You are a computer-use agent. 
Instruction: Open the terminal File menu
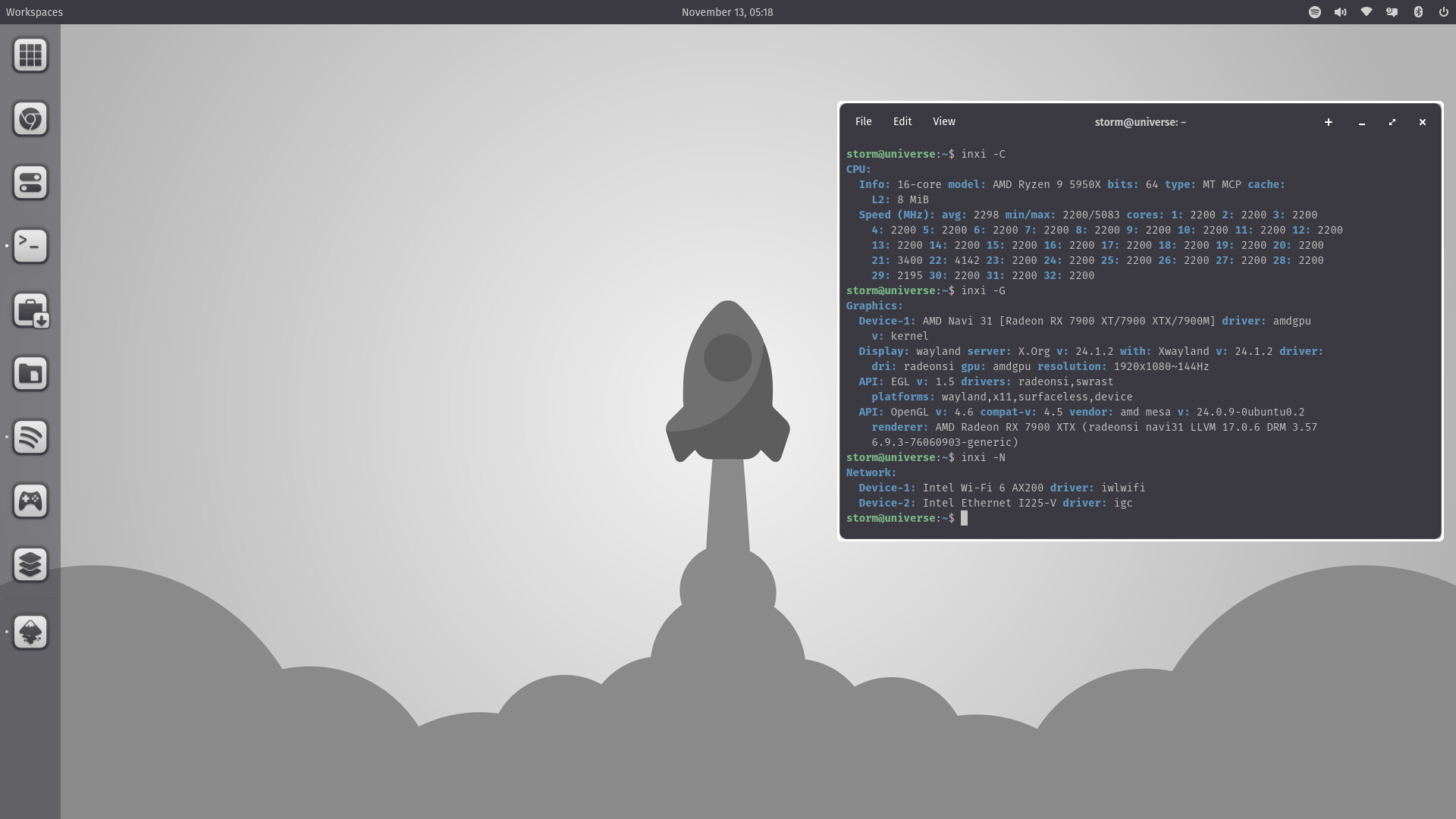(864, 121)
